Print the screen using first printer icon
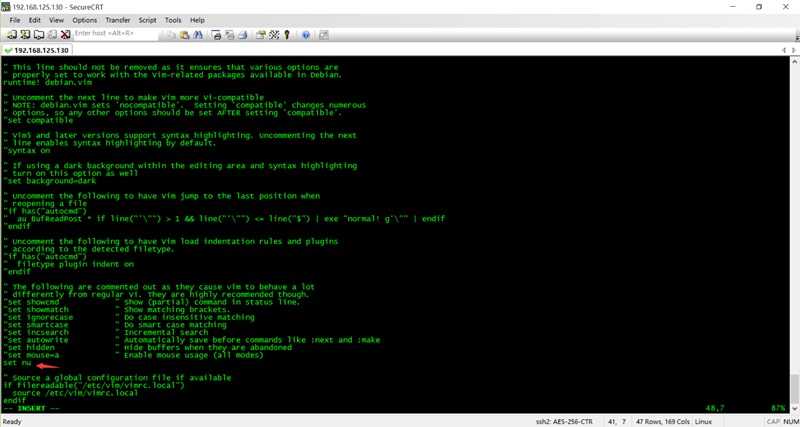 tap(217, 35)
